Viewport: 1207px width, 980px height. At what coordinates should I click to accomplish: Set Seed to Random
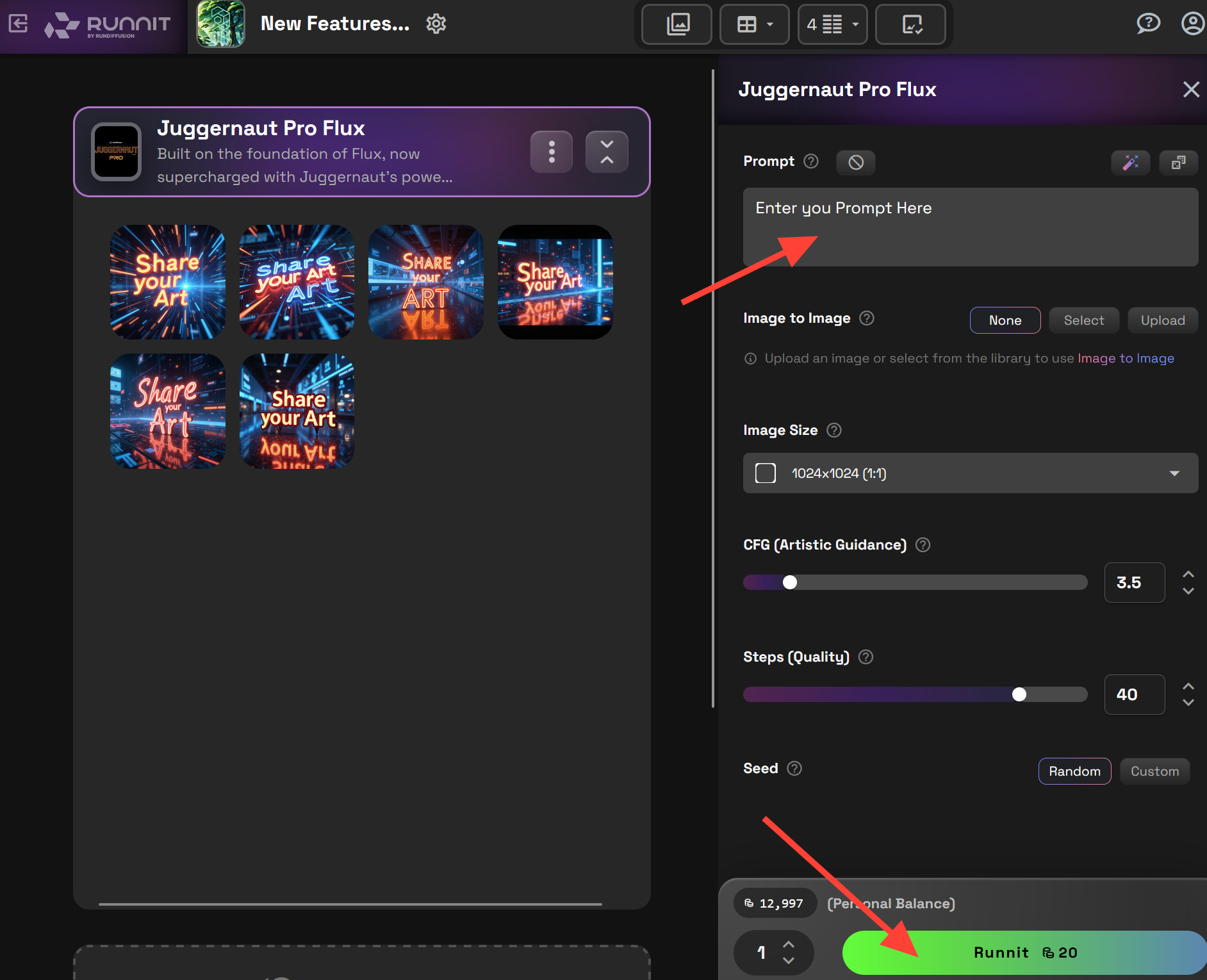(x=1075, y=771)
